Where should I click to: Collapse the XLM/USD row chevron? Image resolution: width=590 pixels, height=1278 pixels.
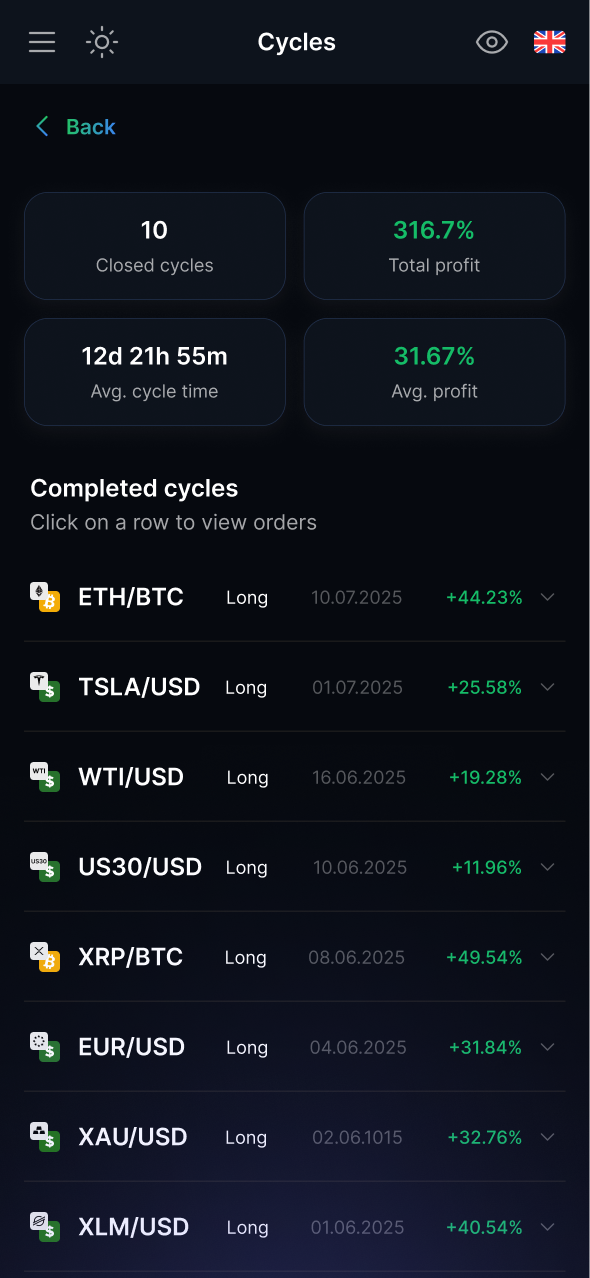(x=547, y=1227)
